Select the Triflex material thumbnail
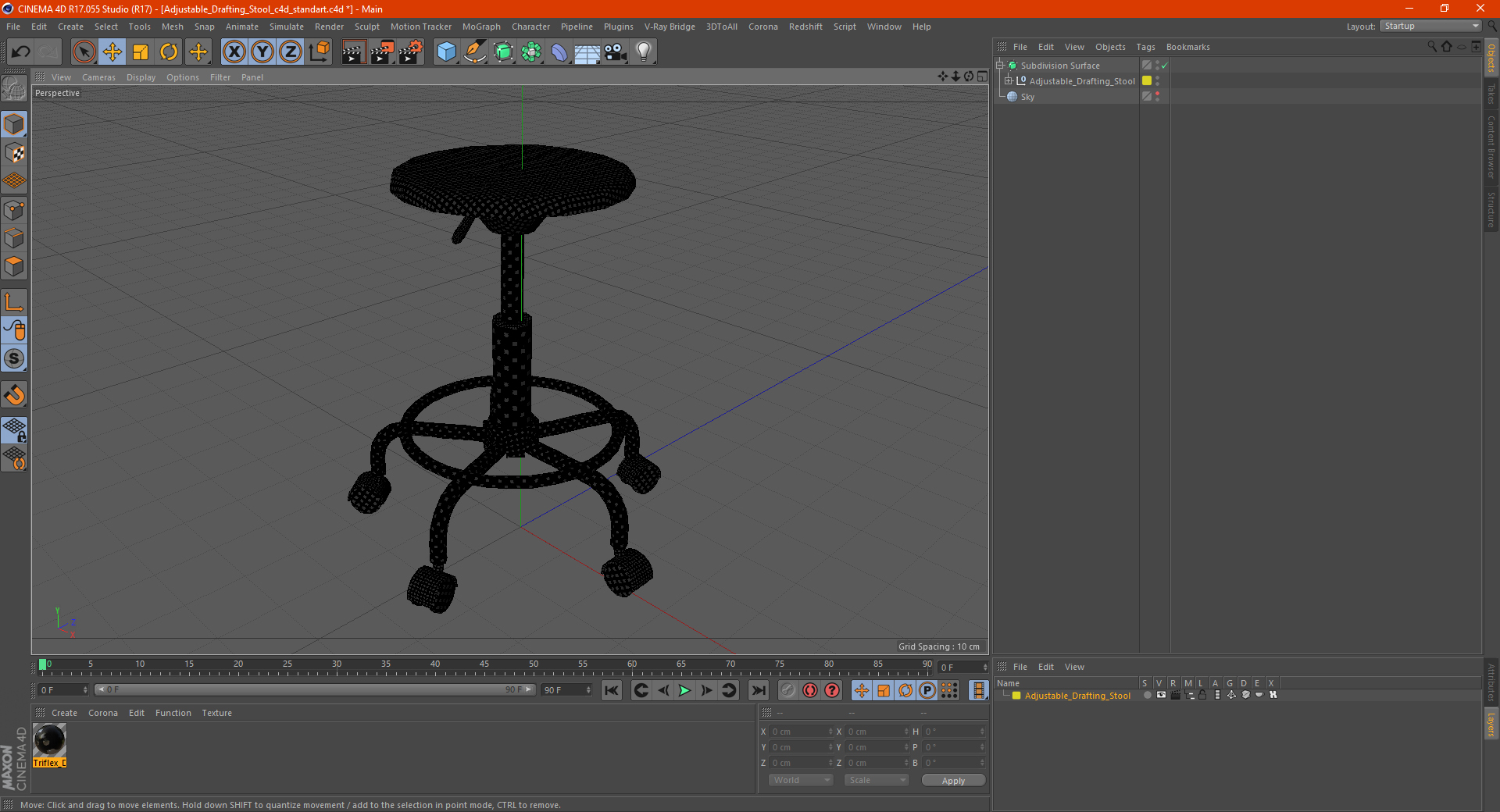Screen dimensions: 1500x812 pos(49,740)
